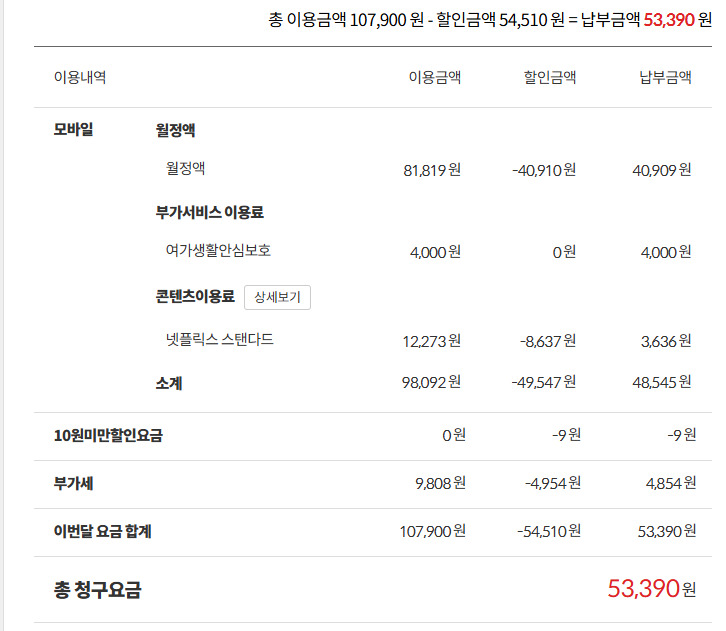726x631 pixels.
Task: Click the 모바일 category label
Action: click(73, 129)
